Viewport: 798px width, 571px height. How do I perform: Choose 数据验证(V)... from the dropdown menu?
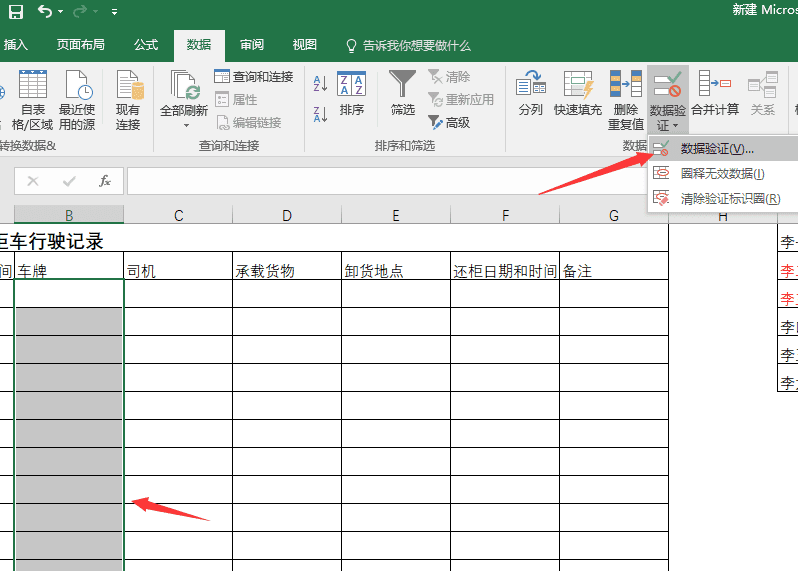pyautogui.click(x=723, y=149)
